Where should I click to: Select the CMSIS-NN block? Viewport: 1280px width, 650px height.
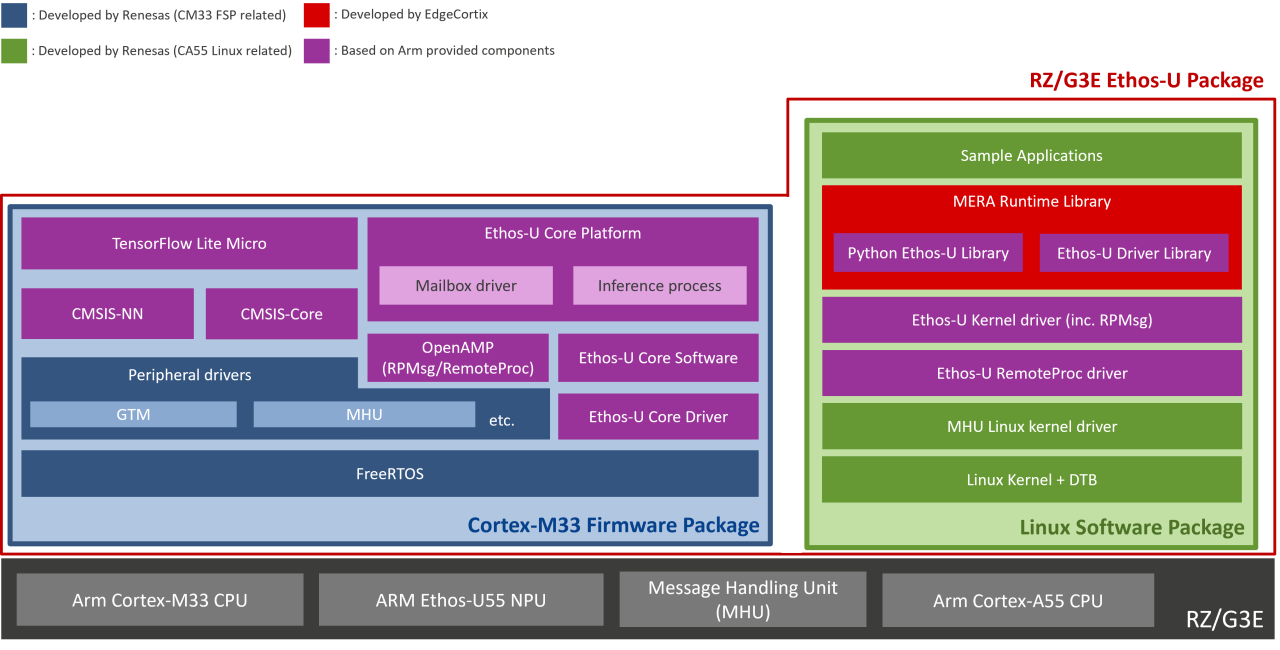pyautogui.click(x=107, y=314)
